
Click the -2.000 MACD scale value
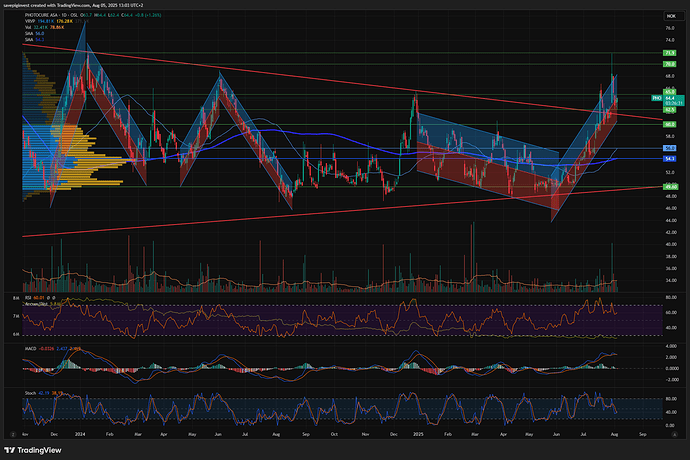click(672, 379)
